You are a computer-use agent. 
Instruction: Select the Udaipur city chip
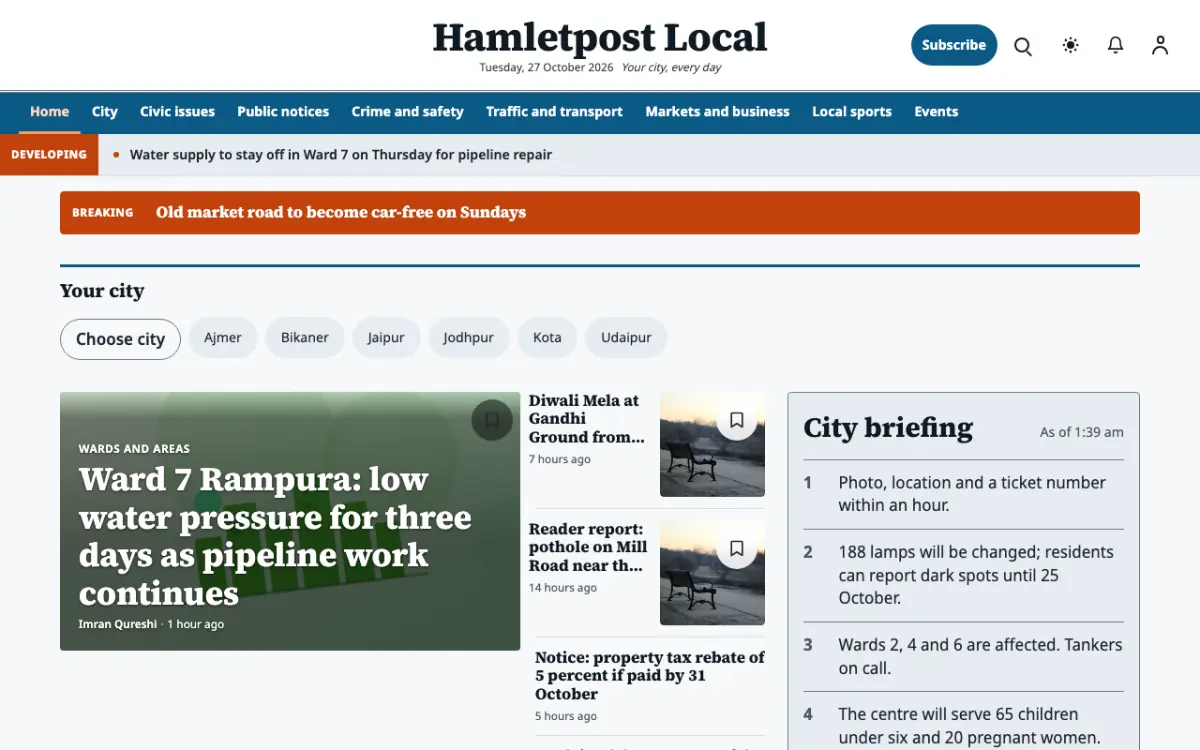pos(626,338)
